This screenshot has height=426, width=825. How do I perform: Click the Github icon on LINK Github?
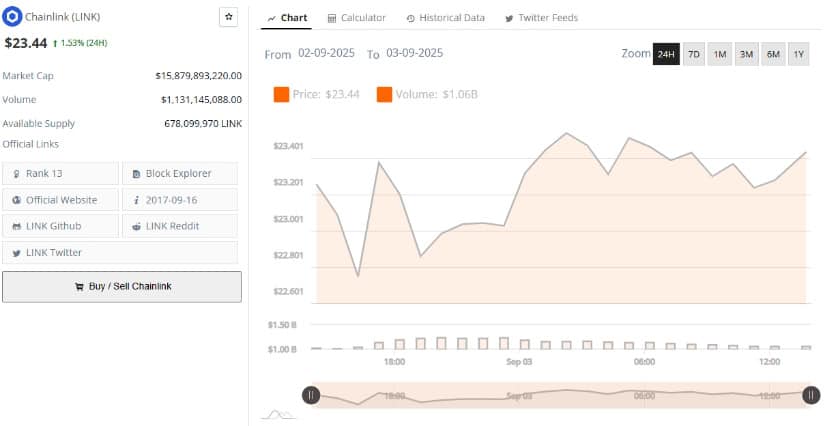(16, 226)
